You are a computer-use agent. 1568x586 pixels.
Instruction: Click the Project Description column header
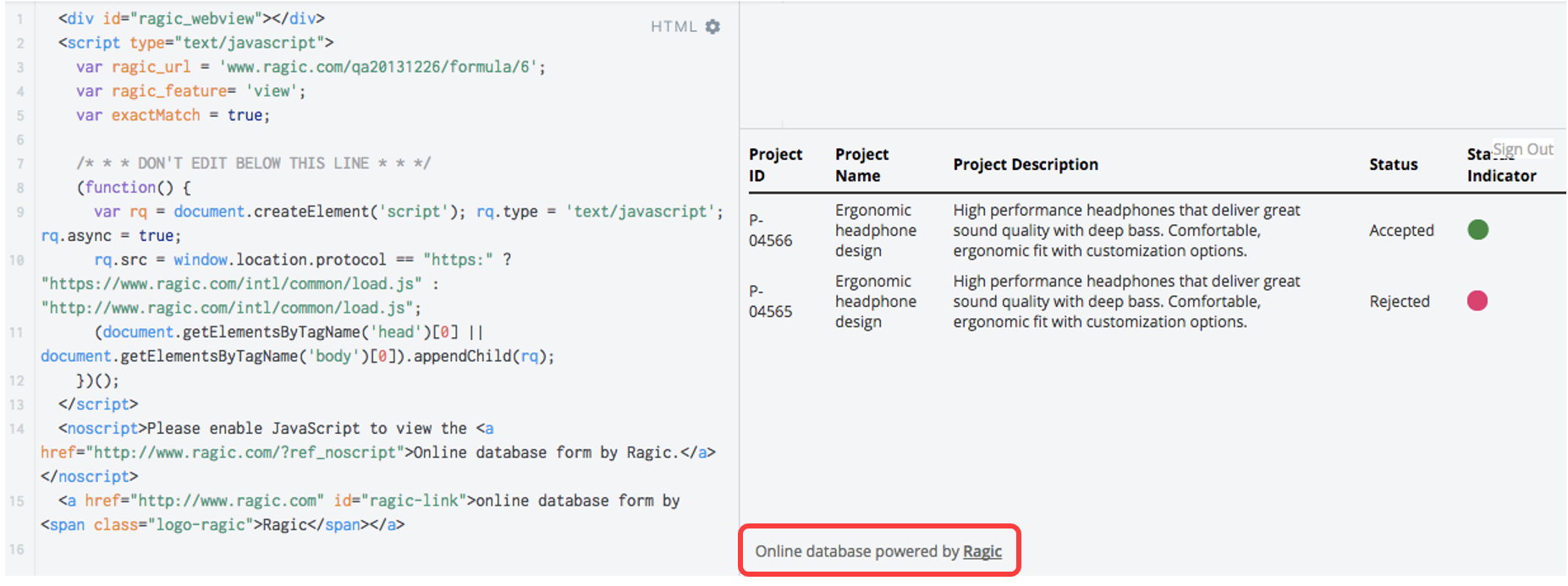tap(1026, 165)
